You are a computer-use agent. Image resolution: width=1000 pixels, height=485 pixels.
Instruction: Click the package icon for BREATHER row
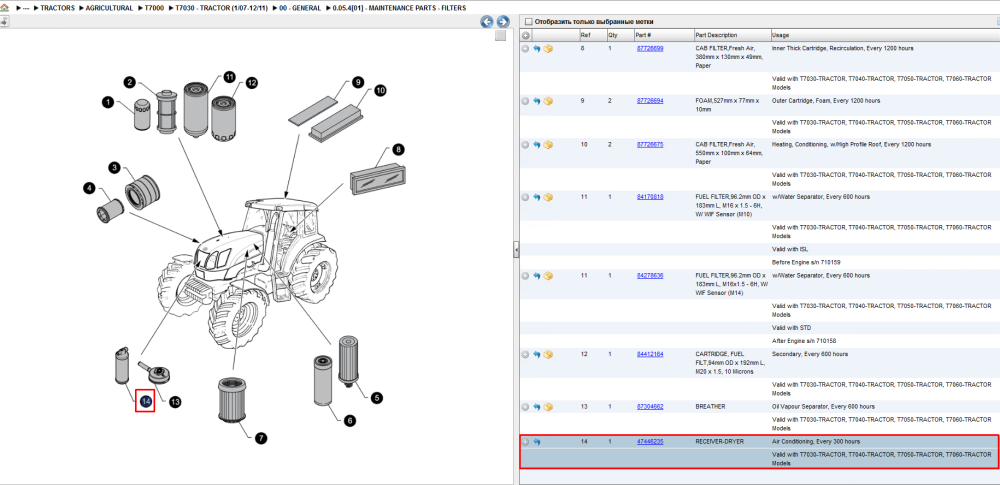click(x=548, y=407)
